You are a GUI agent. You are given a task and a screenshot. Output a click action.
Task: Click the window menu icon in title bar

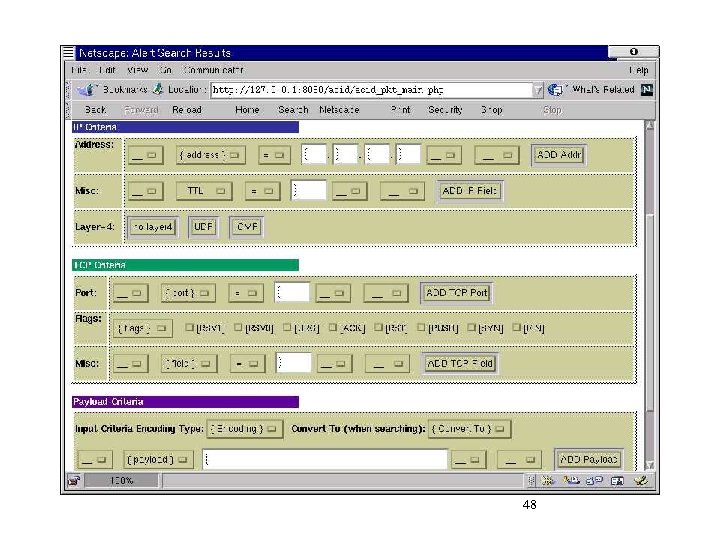(x=68, y=53)
